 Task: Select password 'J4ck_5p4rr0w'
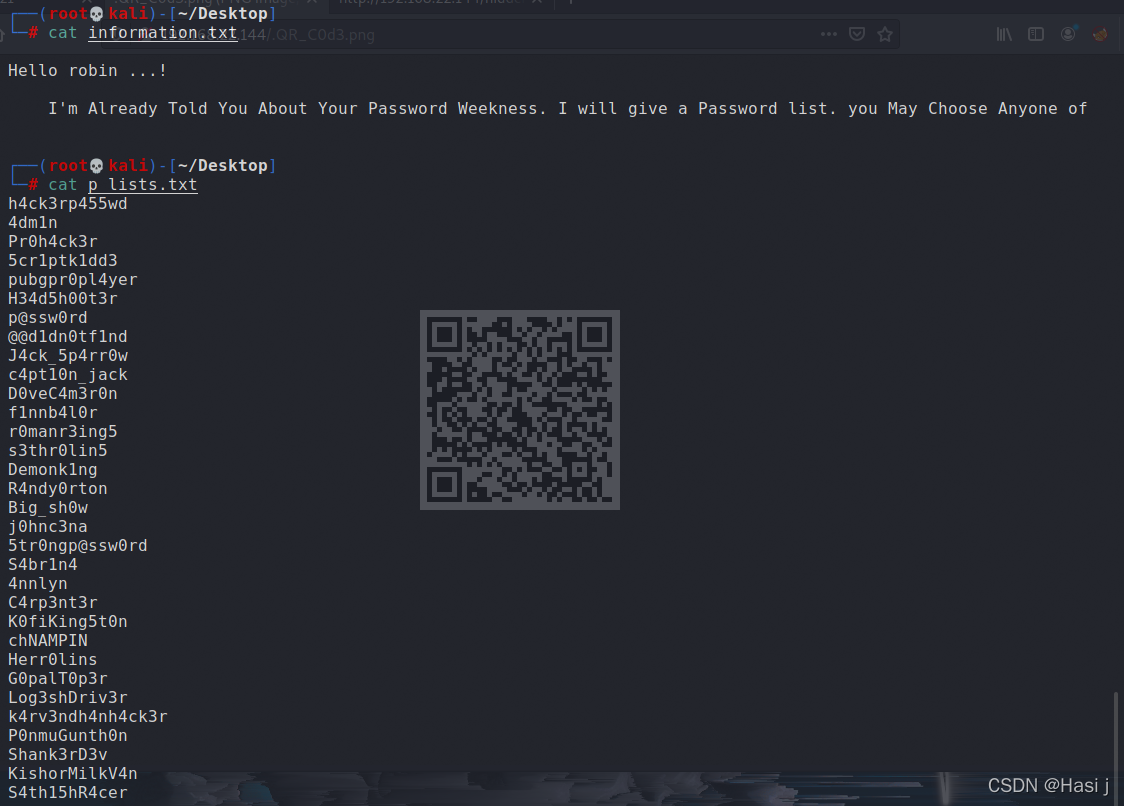tap(67, 356)
